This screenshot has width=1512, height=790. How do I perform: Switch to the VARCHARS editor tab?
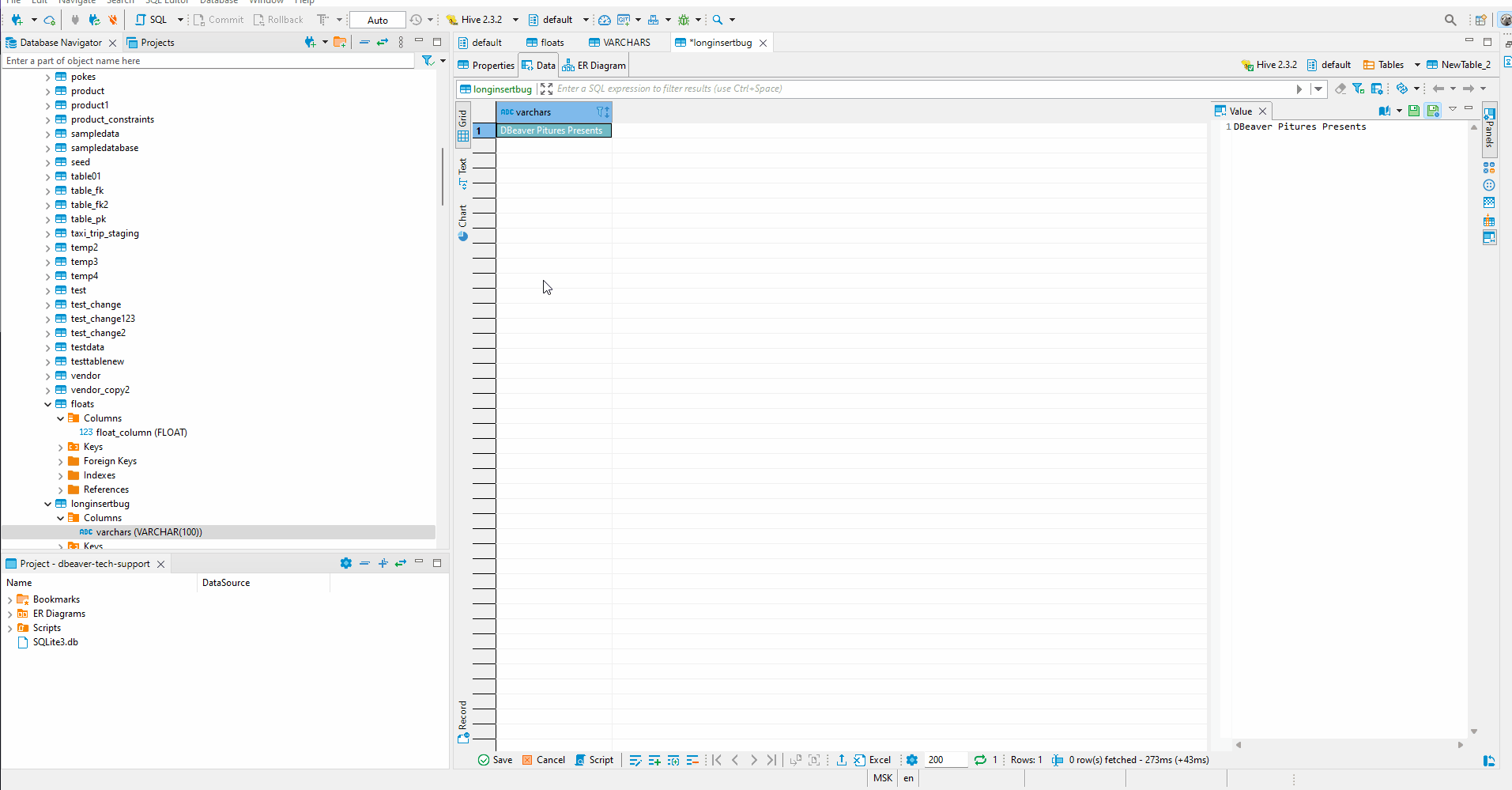coord(620,43)
